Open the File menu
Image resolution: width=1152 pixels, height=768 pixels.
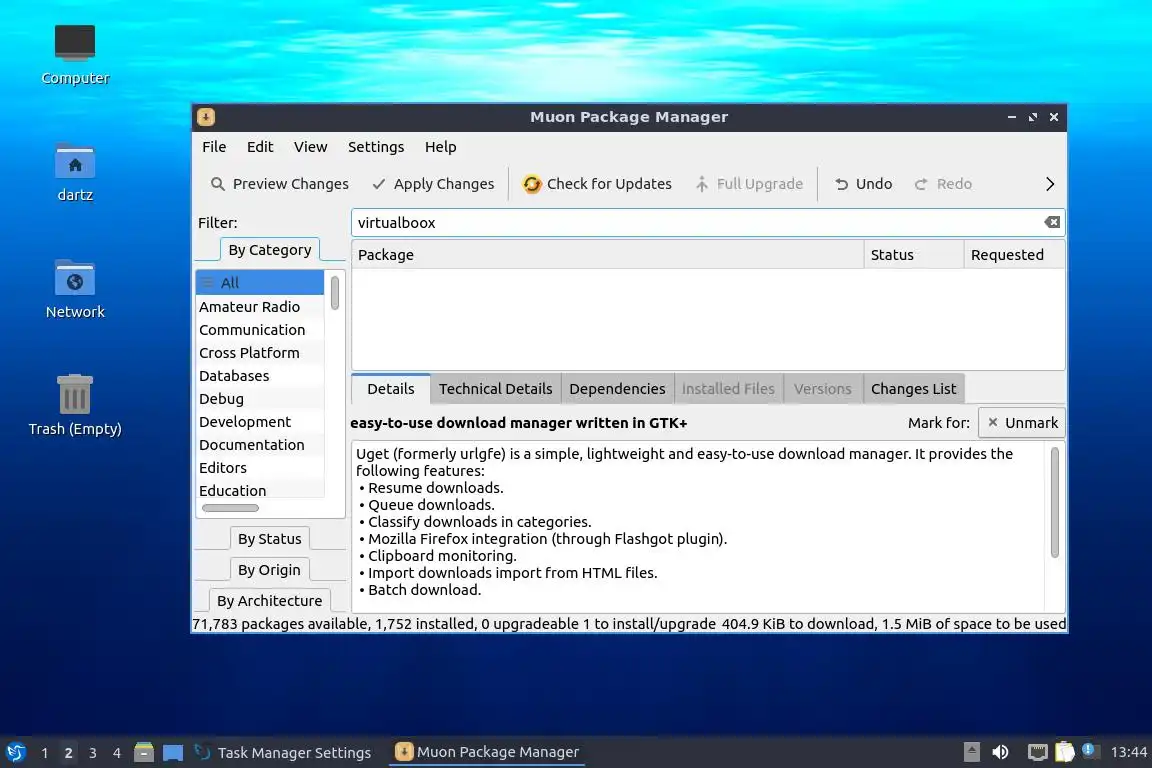tap(214, 147)
